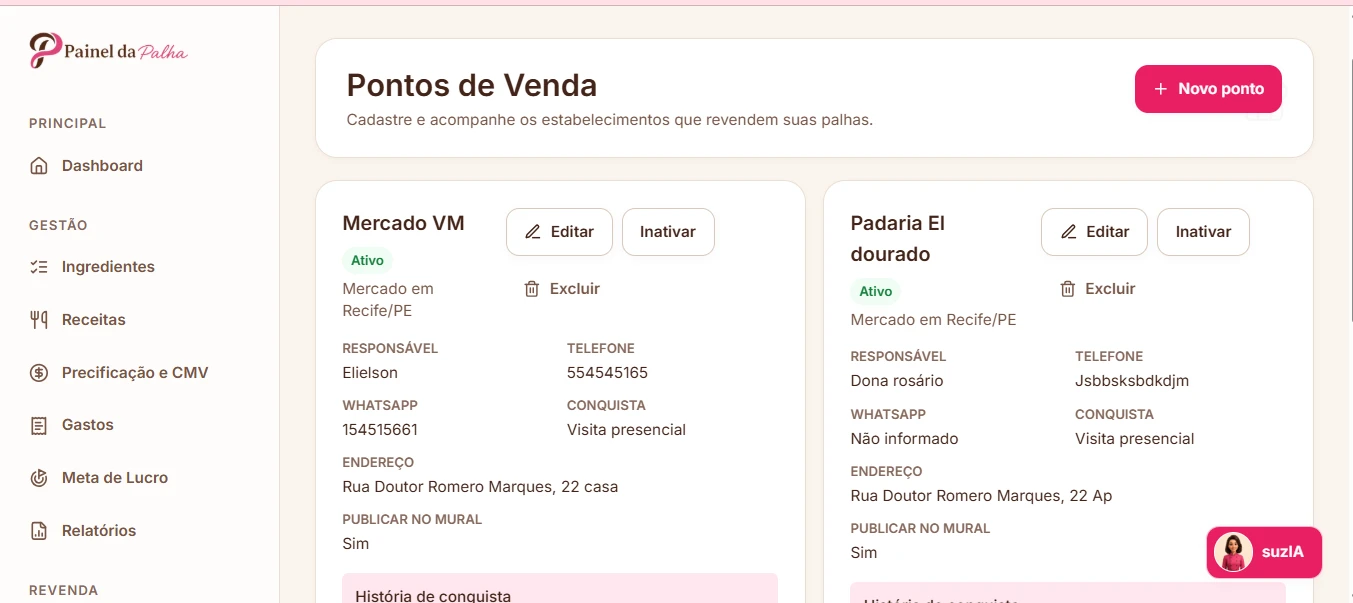Open the Dashboard home icon
The height and width of the screenshot is (603, 1353).
39,166
